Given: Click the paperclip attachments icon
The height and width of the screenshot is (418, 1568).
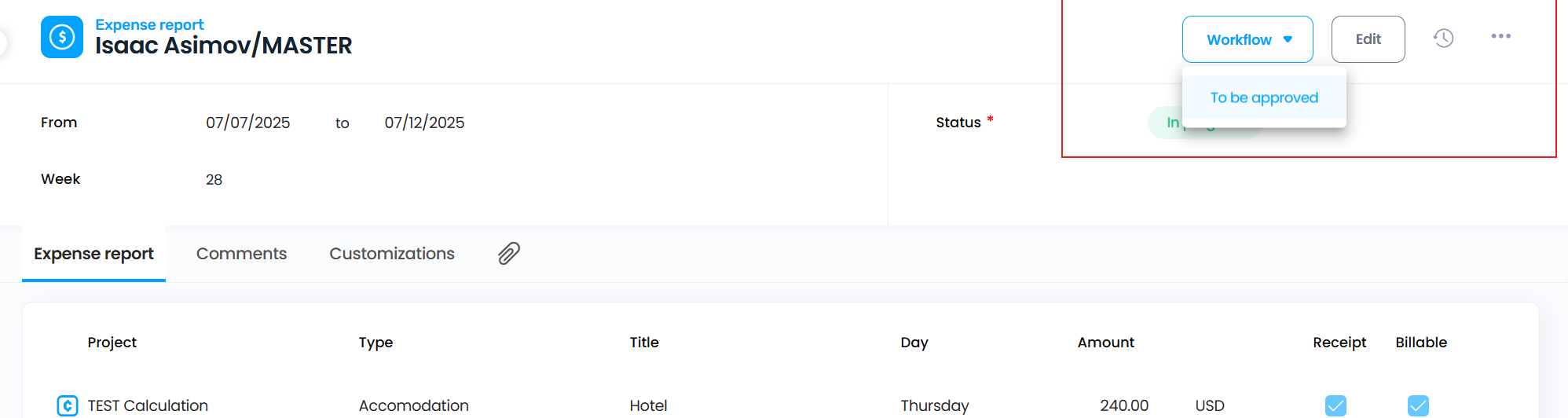Looking at the screenshot, I should pos(509,253).
